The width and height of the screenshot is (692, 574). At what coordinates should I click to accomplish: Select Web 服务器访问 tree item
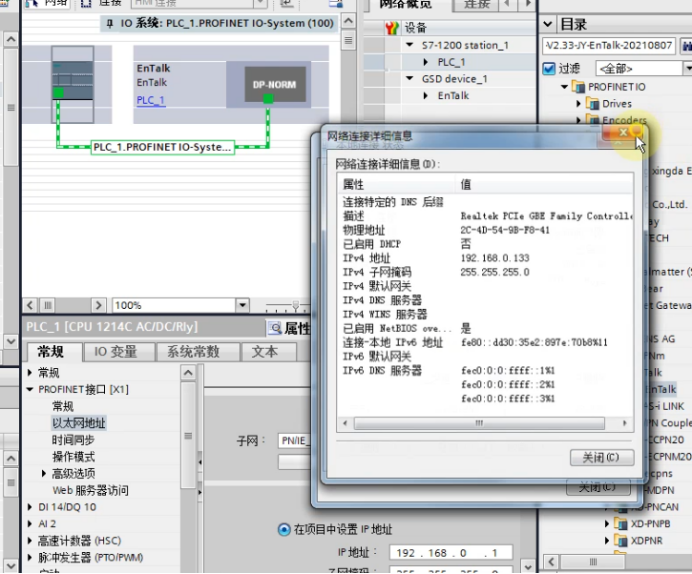coord(90,490)
